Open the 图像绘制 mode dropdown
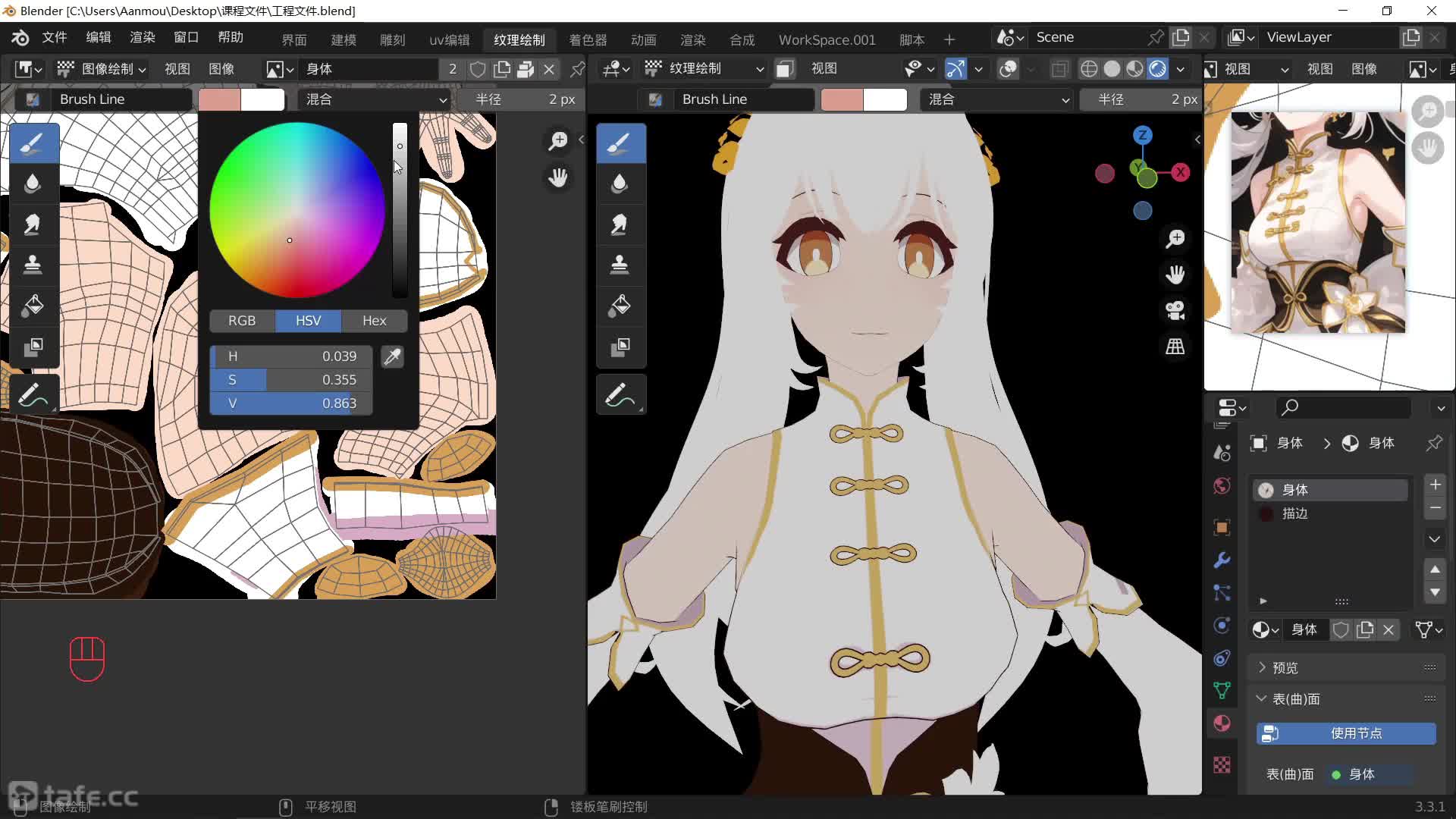 click(x=102, y=69)
